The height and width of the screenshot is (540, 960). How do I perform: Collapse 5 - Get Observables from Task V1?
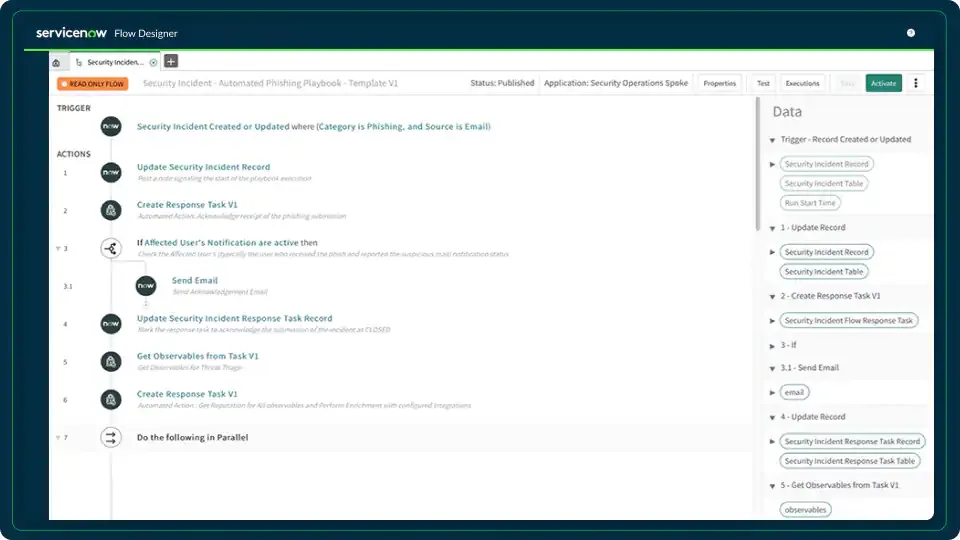click(x=772, y=486)
